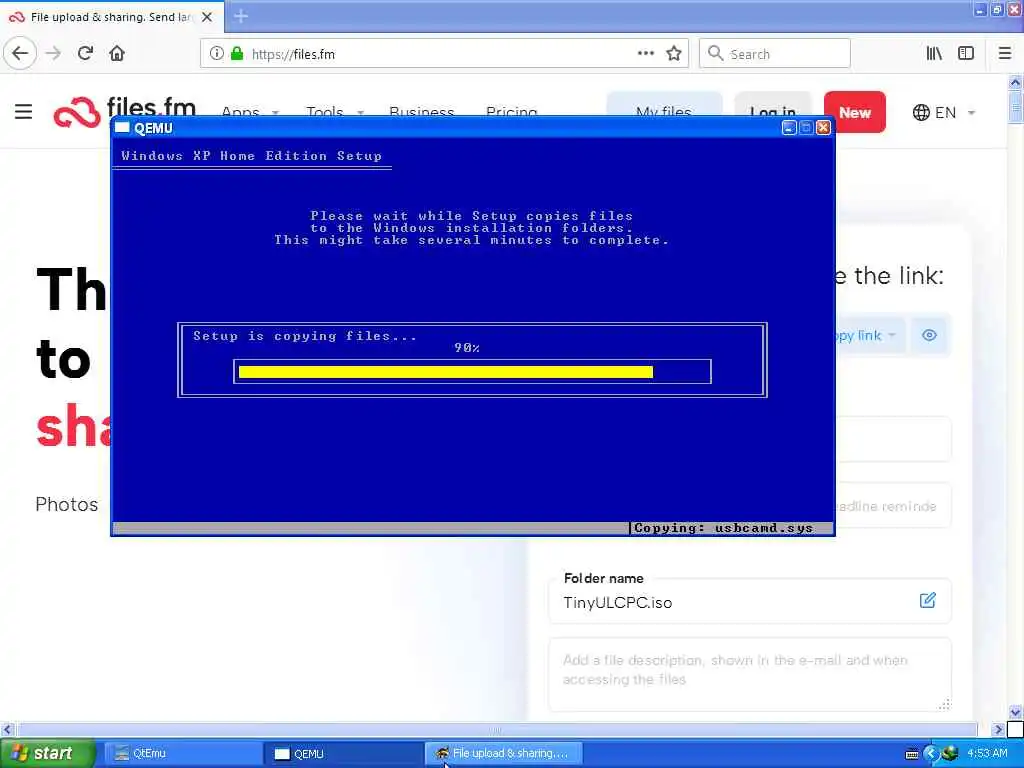Click the description area resize handle

(x=944, y=704)
